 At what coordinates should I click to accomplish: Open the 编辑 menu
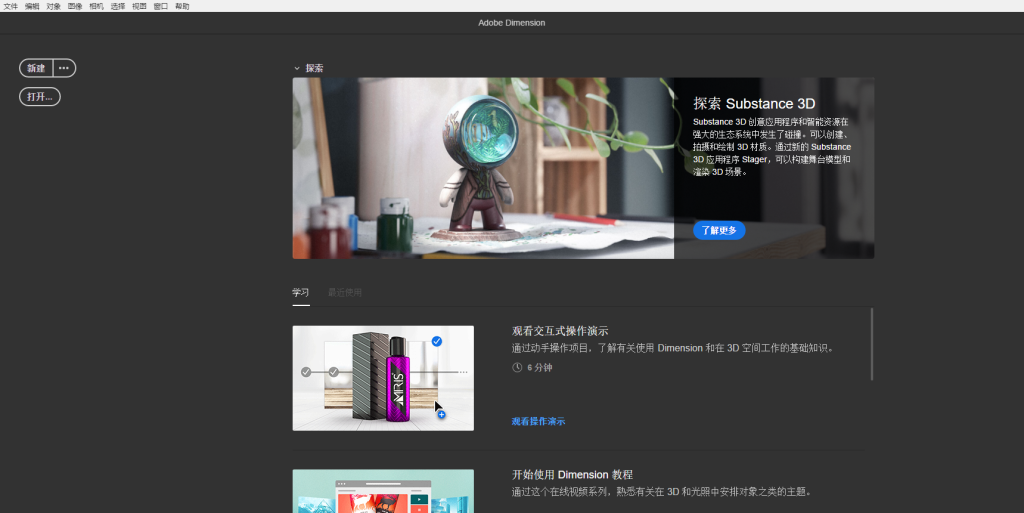pyautogui.click(x=32, y=6)
